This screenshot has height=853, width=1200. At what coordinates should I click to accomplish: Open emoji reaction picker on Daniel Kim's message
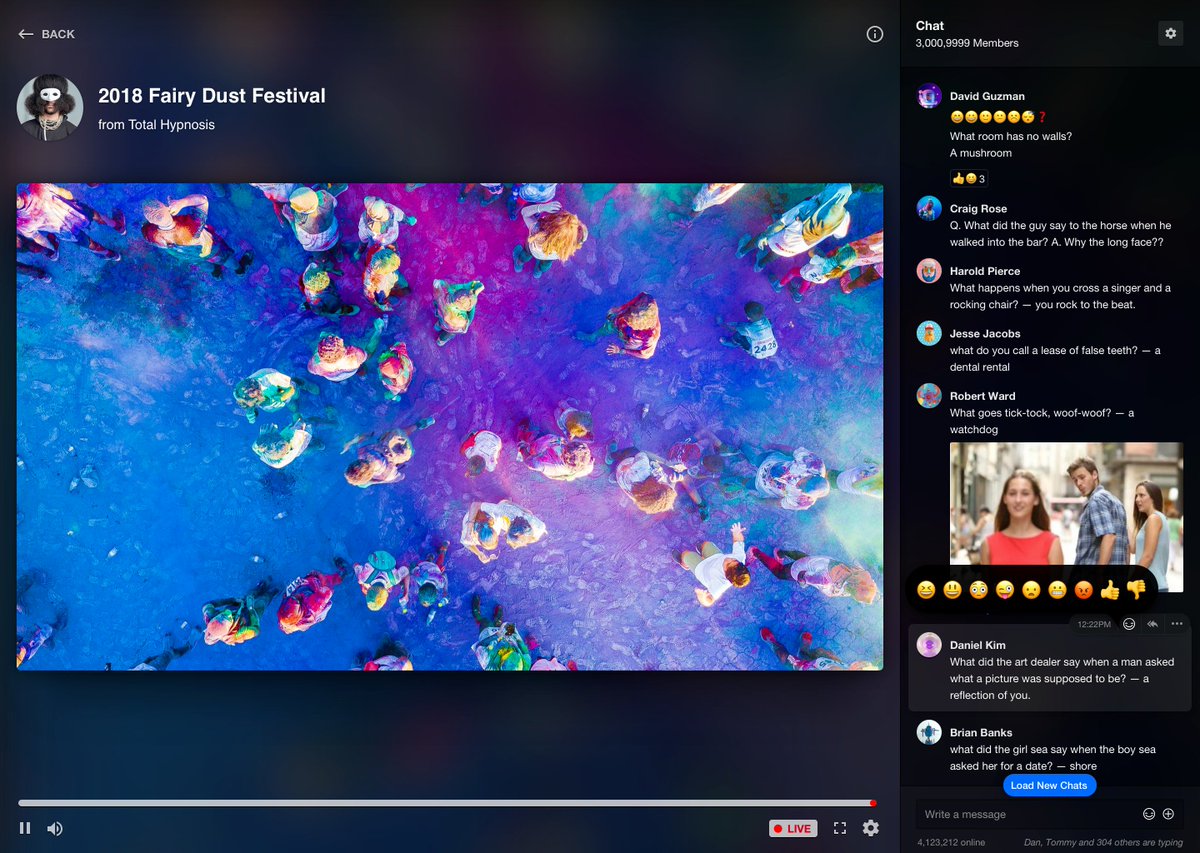(1129, 624)
